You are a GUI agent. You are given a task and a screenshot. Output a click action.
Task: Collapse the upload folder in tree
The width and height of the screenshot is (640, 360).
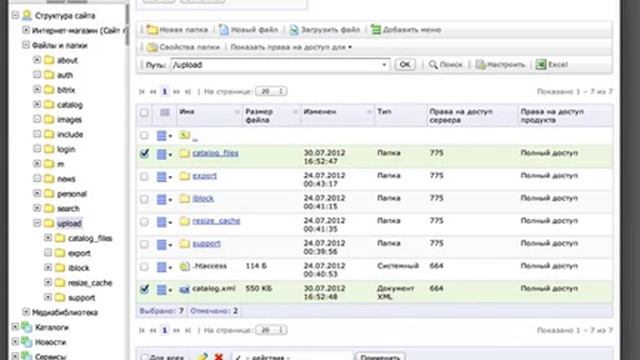[x=37, y=223]
